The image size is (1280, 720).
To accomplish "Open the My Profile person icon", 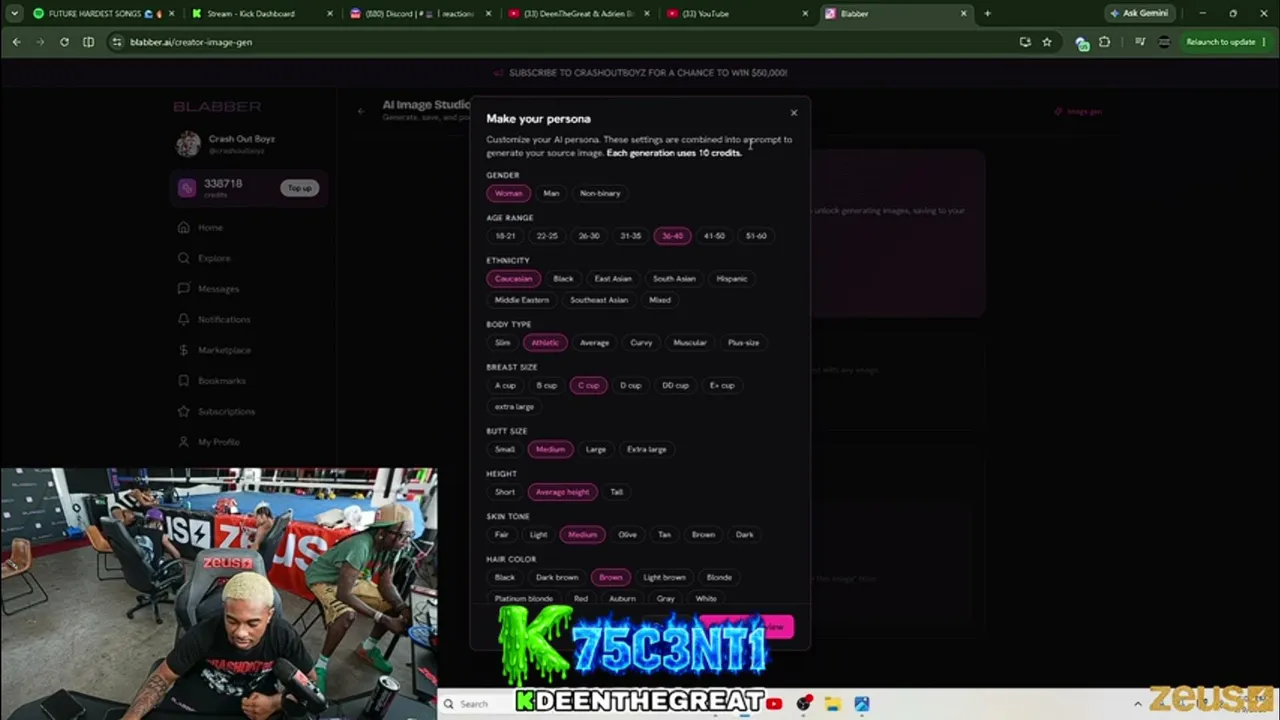I will [184, 442].
